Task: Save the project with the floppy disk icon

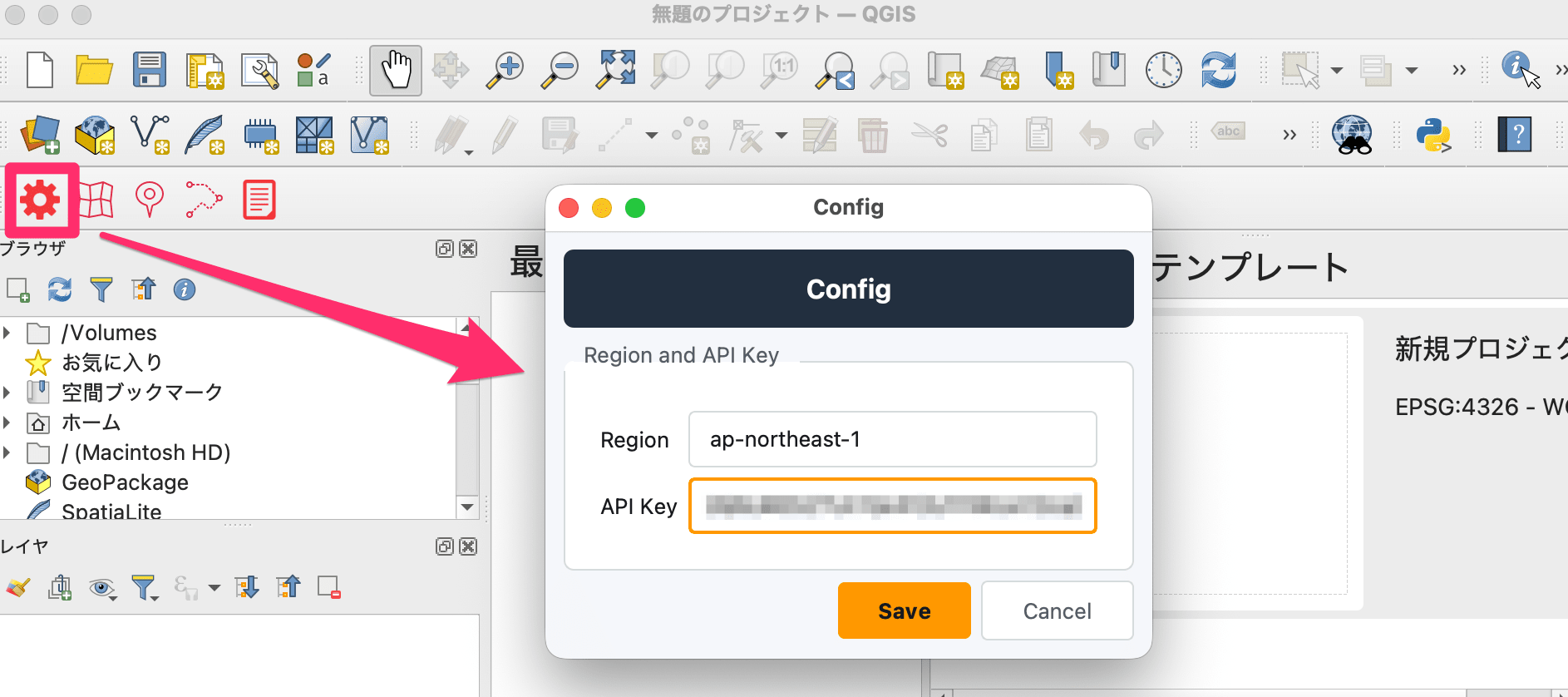Action: point(150,70)
